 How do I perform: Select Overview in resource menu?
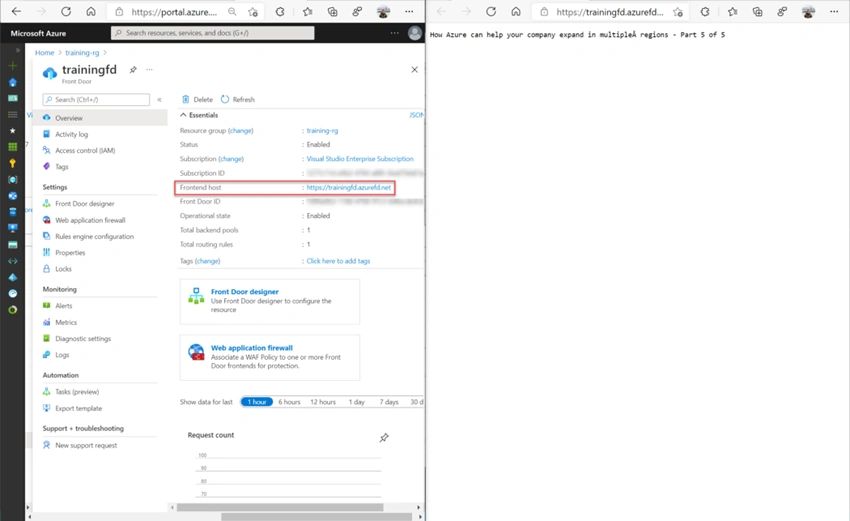pos(100,118)
